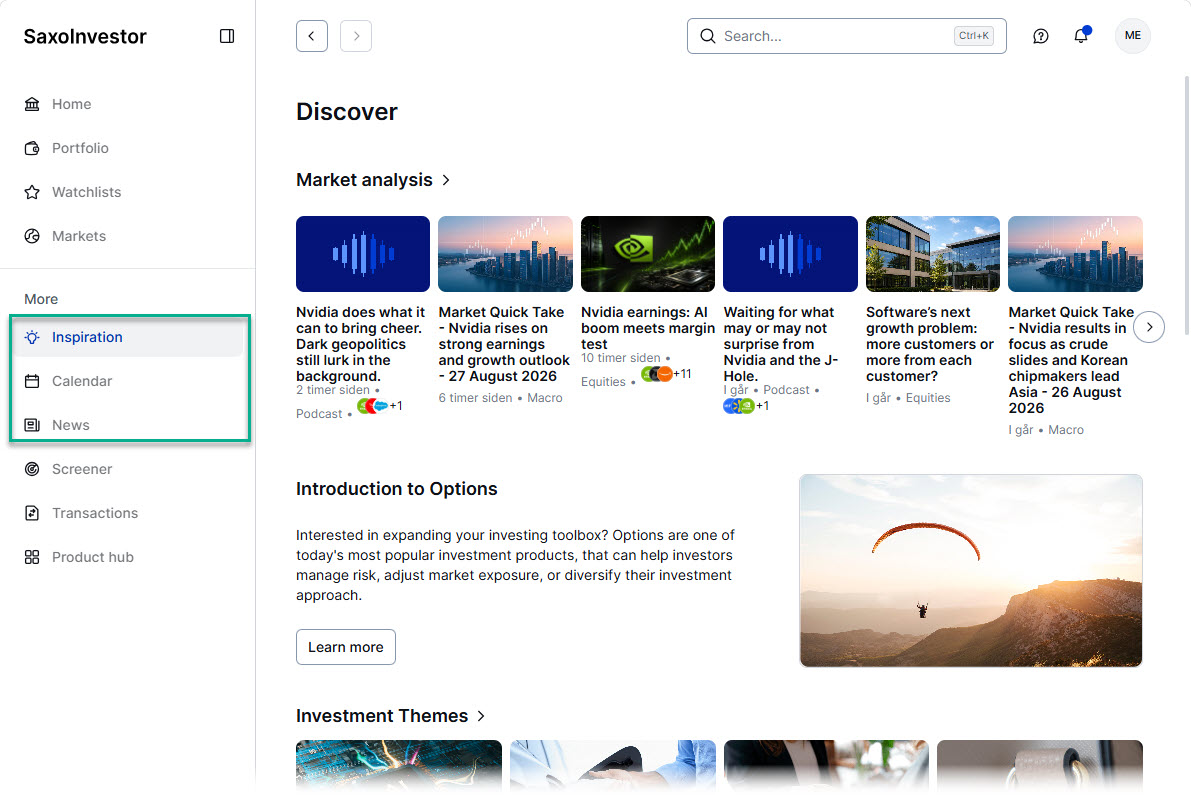Show next market analysis articles arrow
Image resolution: width=1191 pixels, height=795 pixels.
[1149, 327]
